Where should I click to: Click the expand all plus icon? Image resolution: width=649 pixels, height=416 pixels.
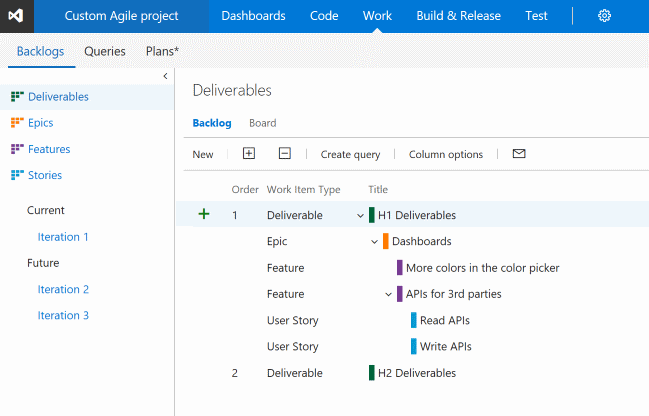pos(249,154)
